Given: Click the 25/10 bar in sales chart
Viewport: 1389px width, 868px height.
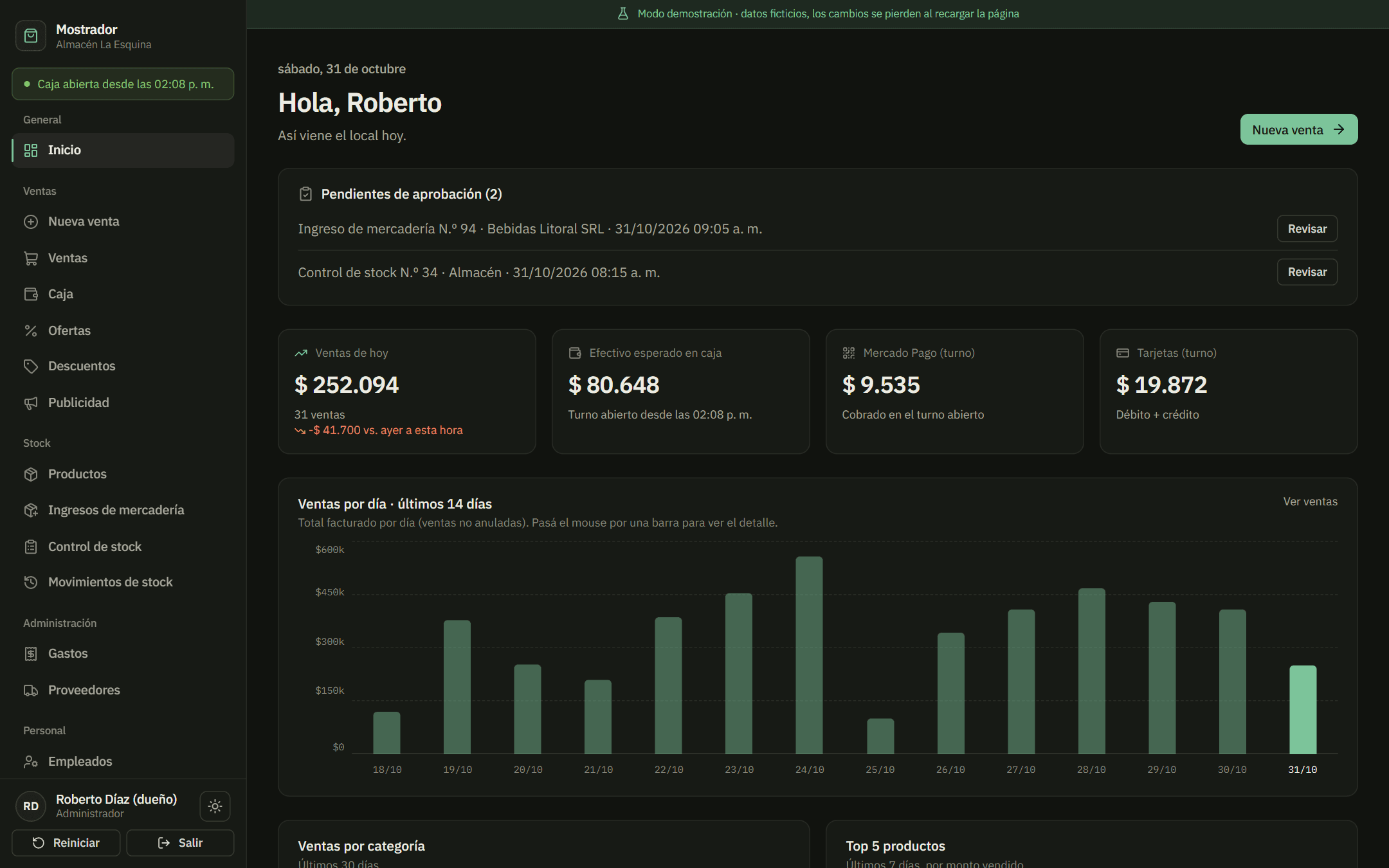Looking at the screenshot, I should (x=880, y=736).
